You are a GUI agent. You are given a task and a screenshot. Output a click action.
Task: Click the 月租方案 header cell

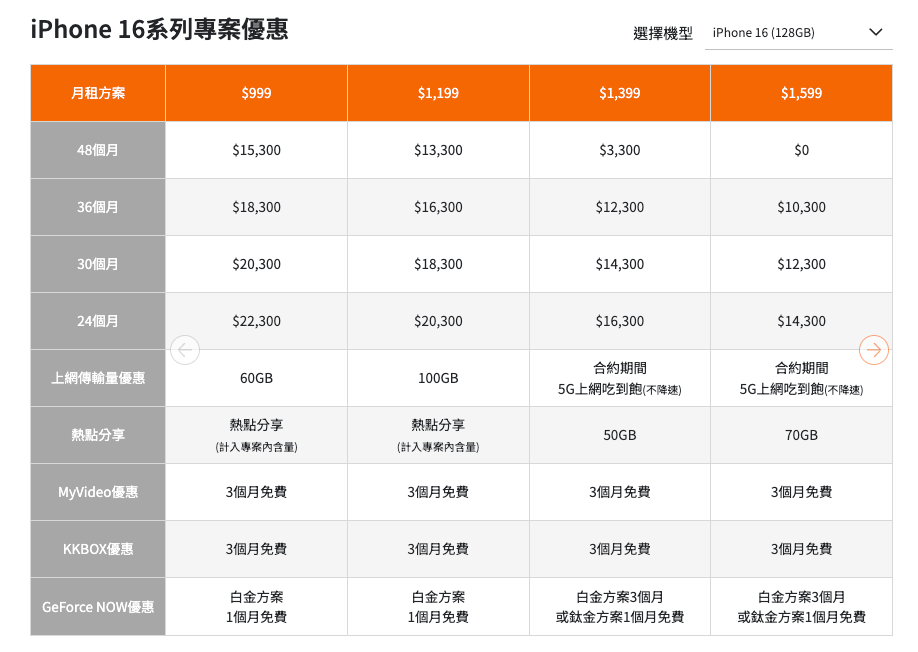click(x=98, y=93)
